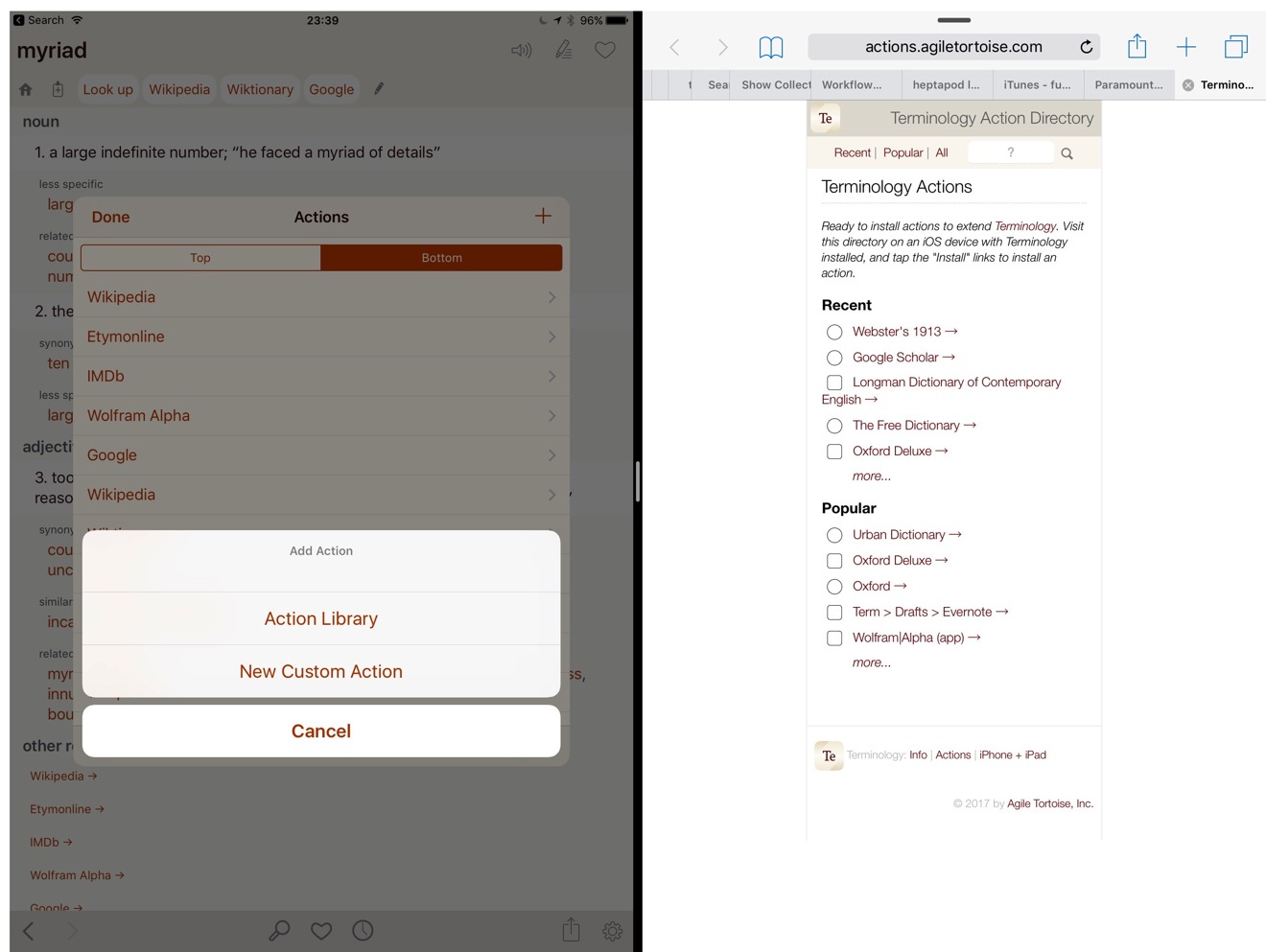Tap the plus icon in Actions header

click(x=543, y=216)
